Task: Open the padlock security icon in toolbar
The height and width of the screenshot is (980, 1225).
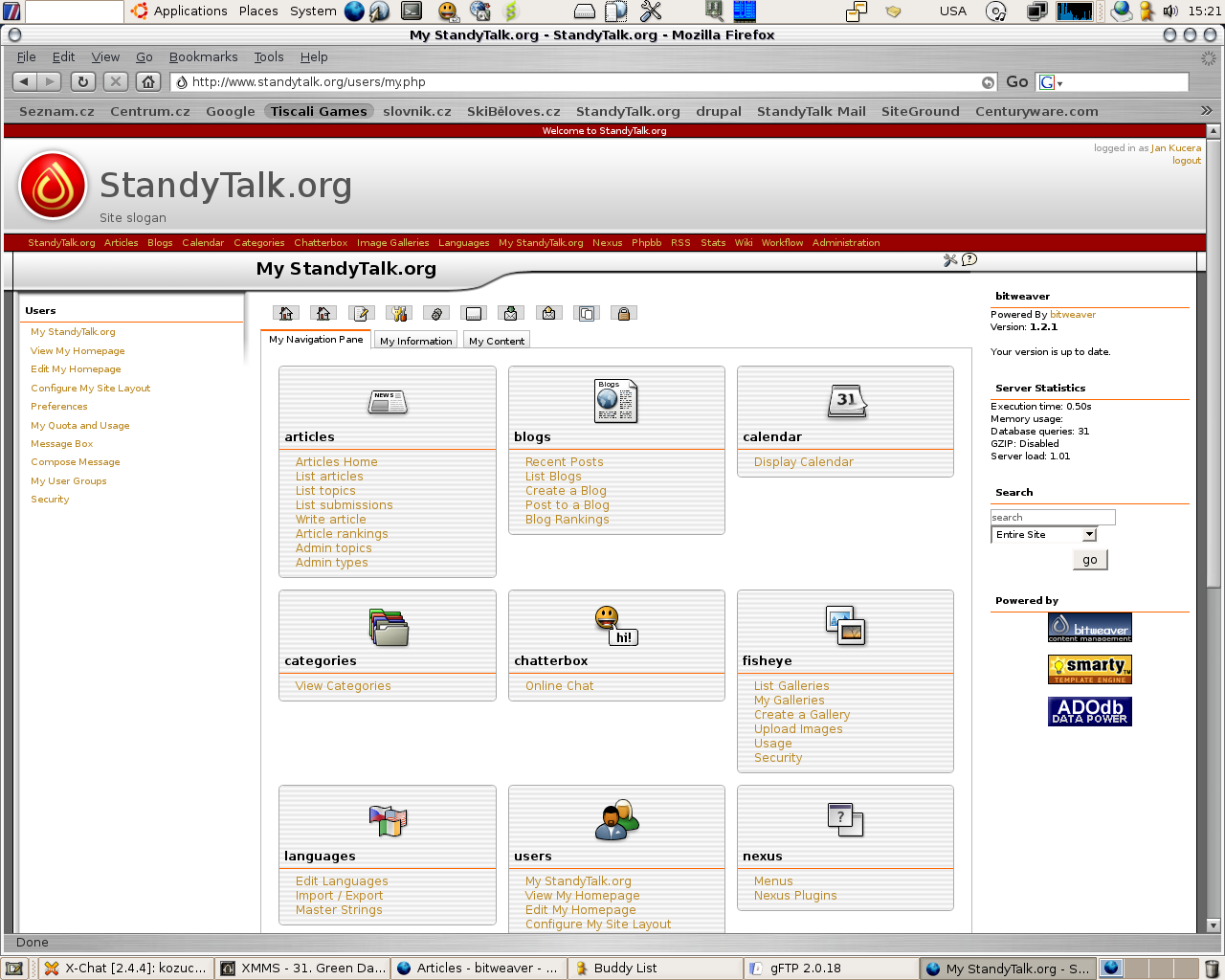Action: point(624,313)
